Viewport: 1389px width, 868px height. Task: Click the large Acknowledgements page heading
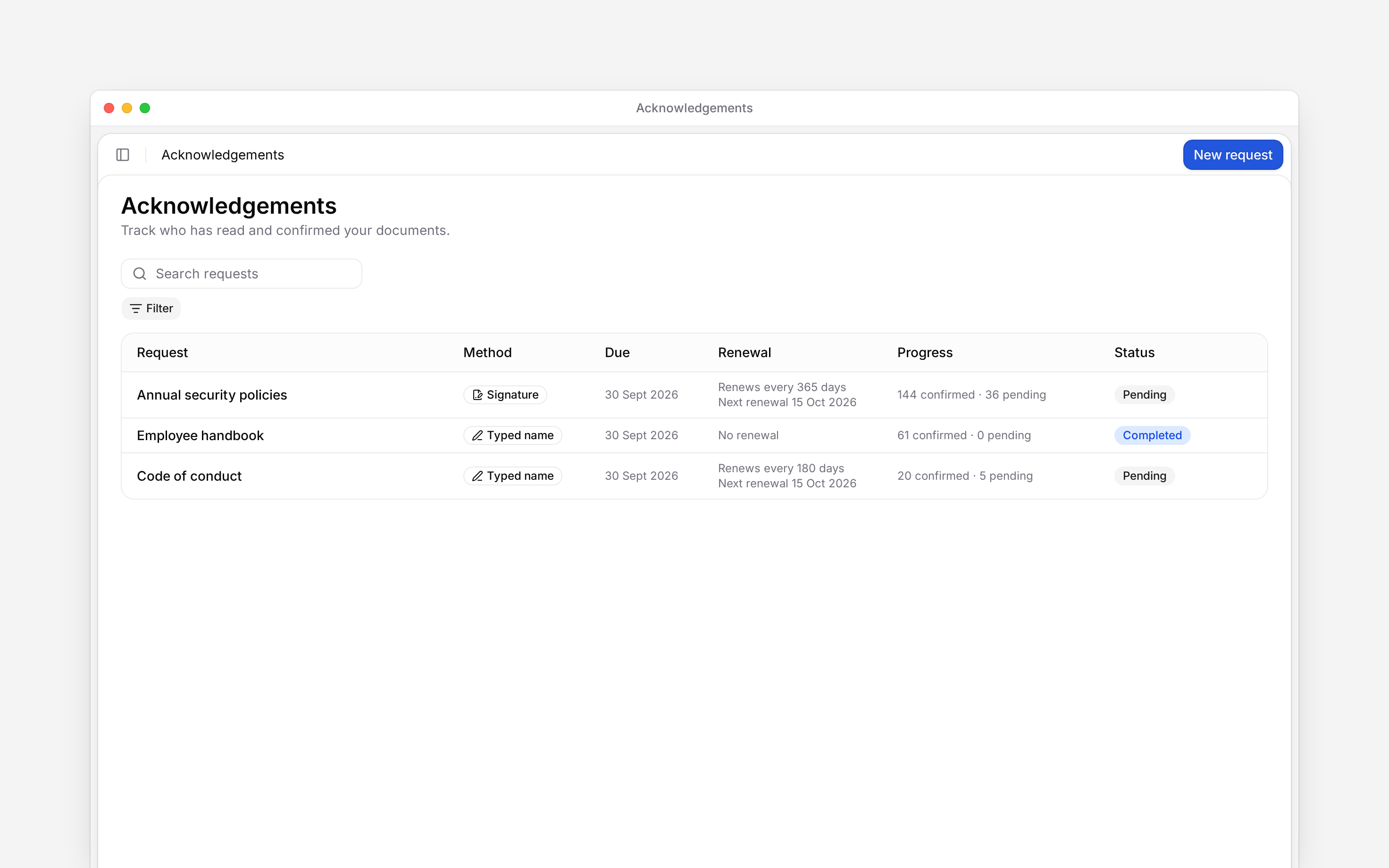click(x=228, y=206)
